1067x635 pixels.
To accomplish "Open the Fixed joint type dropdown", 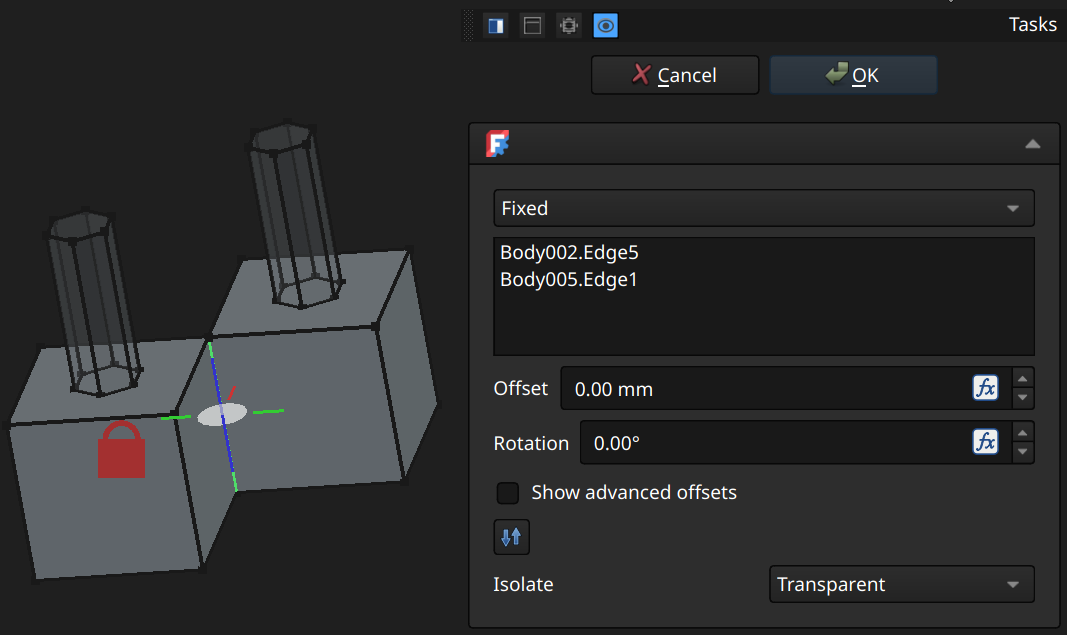I will click(764, 208).
